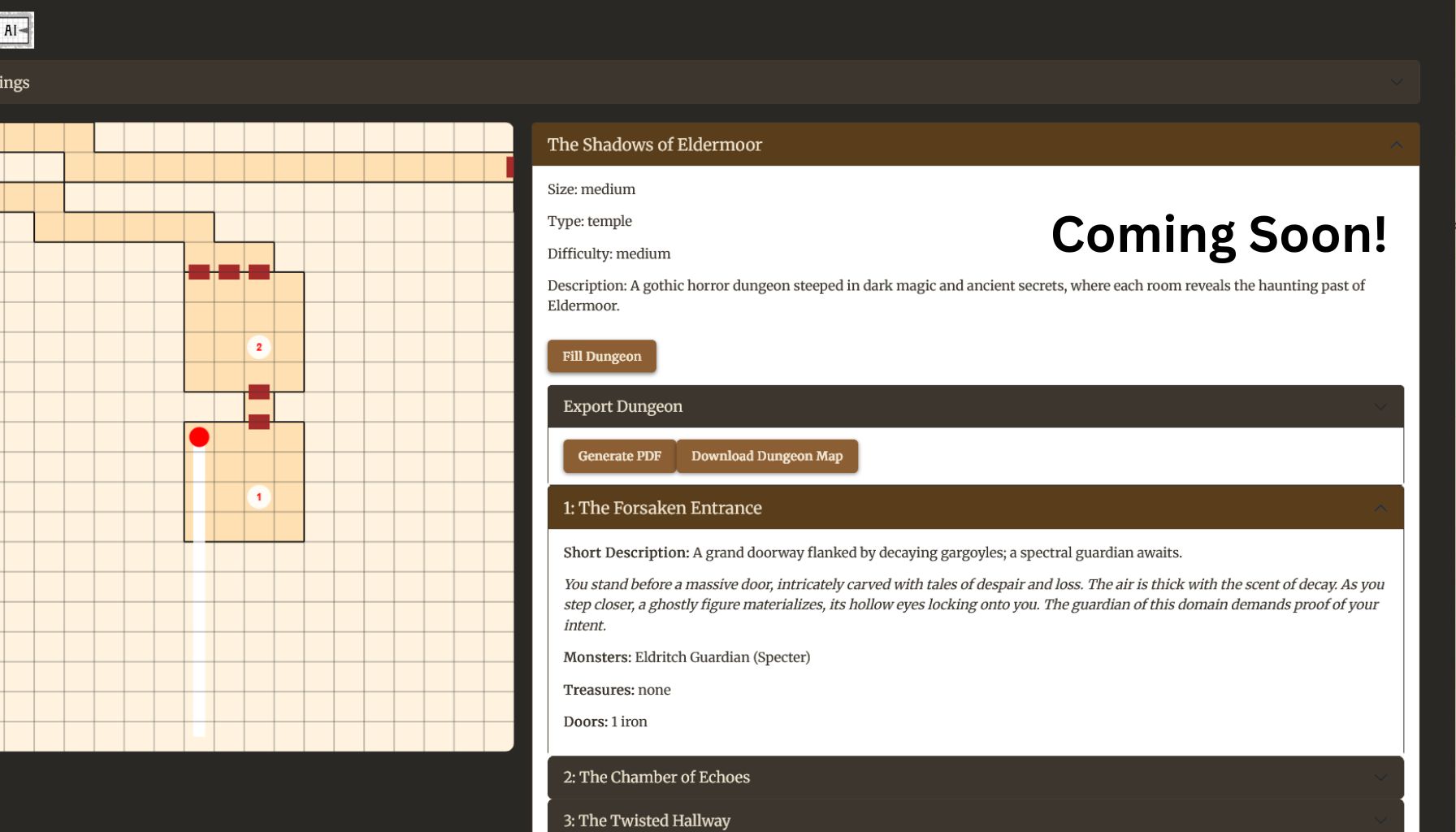Select the door marker on room 2's bottom wall
The height and width of the screenshot is (832, 1456).
(258, 392)
